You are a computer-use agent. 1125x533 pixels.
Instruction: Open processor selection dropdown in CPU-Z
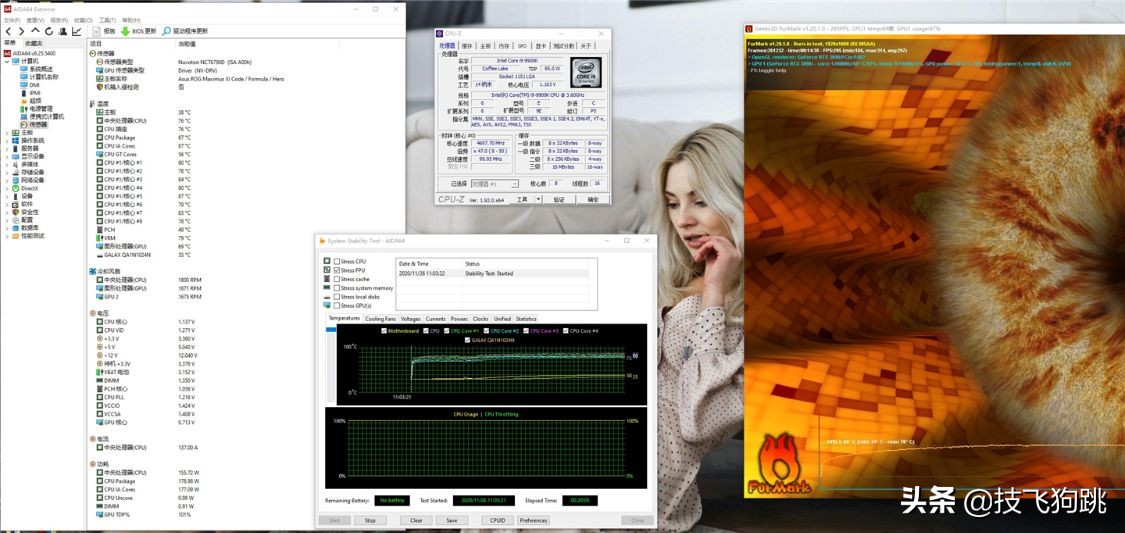point(494,184)
